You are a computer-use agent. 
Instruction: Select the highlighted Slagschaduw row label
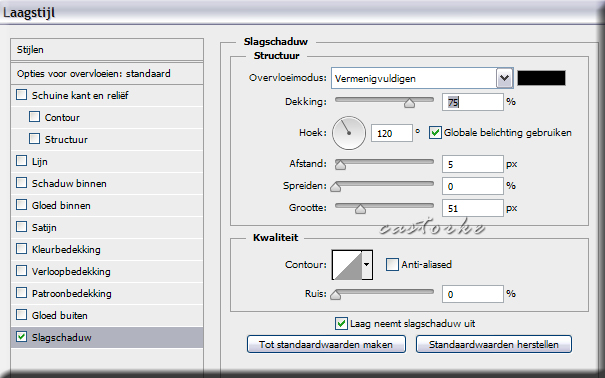(x=62, y=338)
